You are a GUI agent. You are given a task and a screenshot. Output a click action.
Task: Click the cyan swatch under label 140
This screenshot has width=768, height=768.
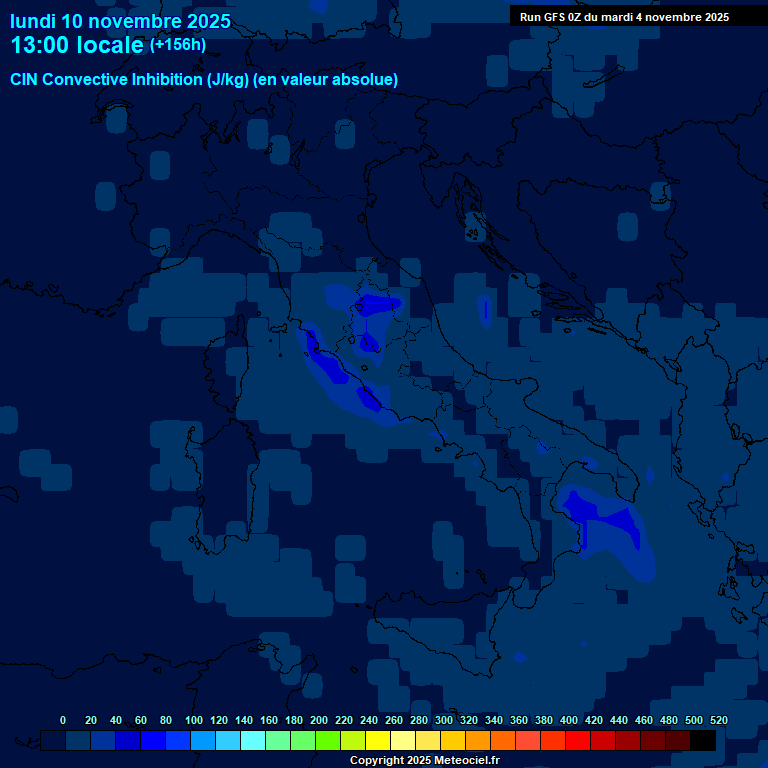tap(254, 740)
